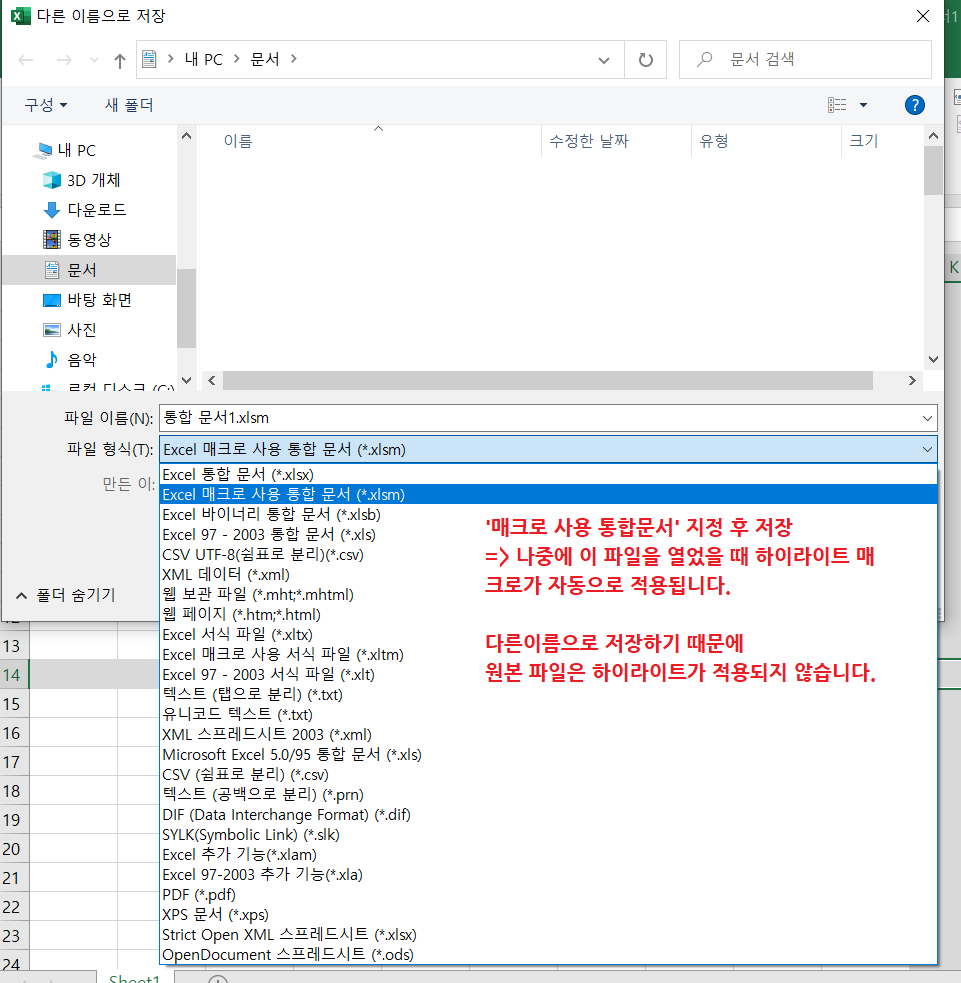Change the view layout icon

point(837,105)
